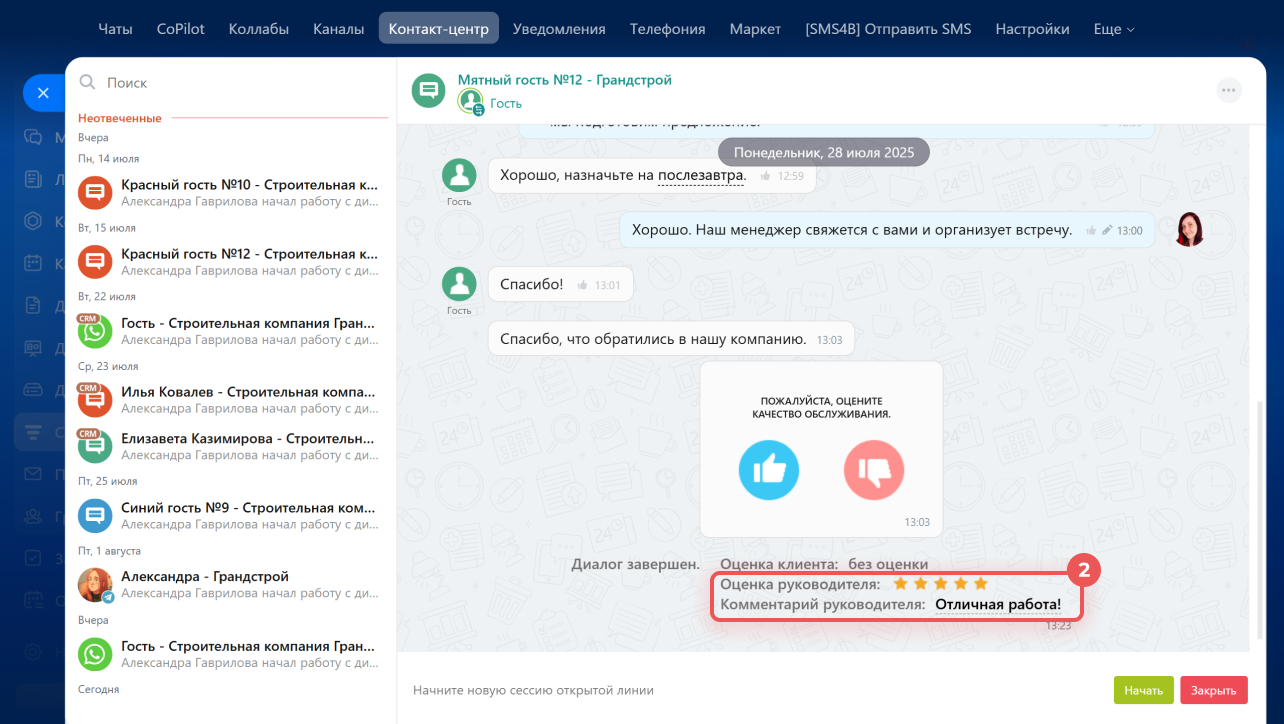The image size is (1284, 724).
Task: Like the manager's reply sent at 13:00
Action: tap(1091, 231)
